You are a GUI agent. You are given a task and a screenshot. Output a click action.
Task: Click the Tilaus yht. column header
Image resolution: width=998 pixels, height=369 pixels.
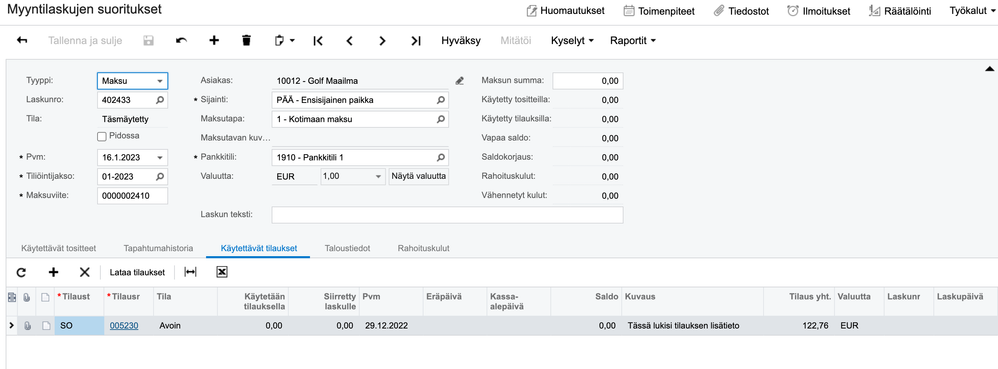(x=798, y=302)
